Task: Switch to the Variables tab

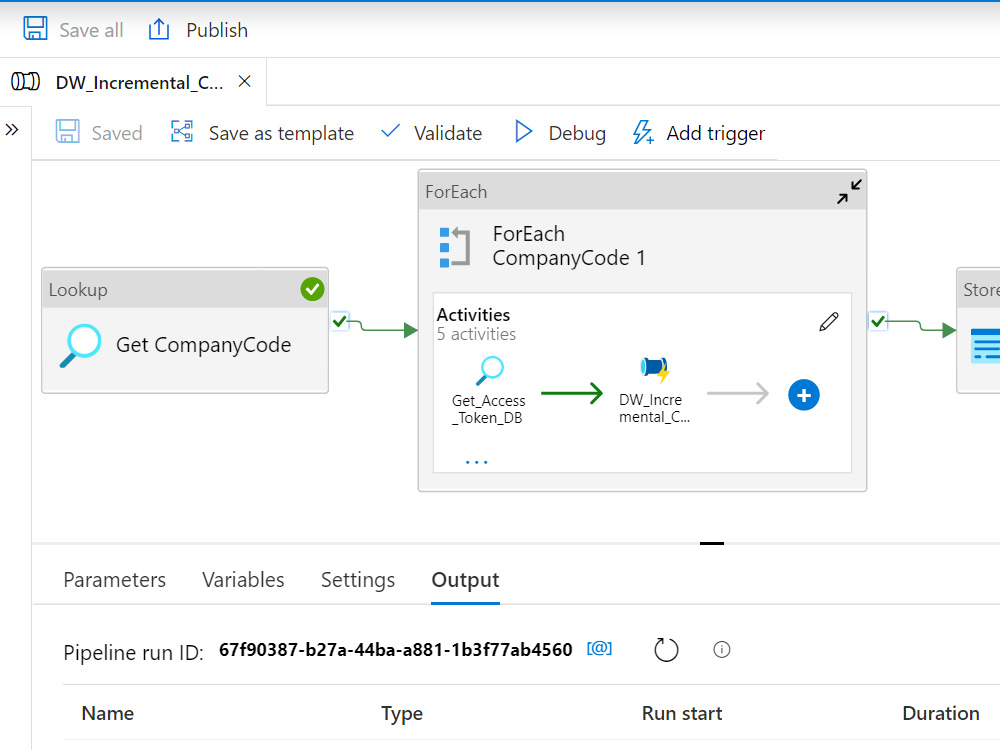Action: 243,580
